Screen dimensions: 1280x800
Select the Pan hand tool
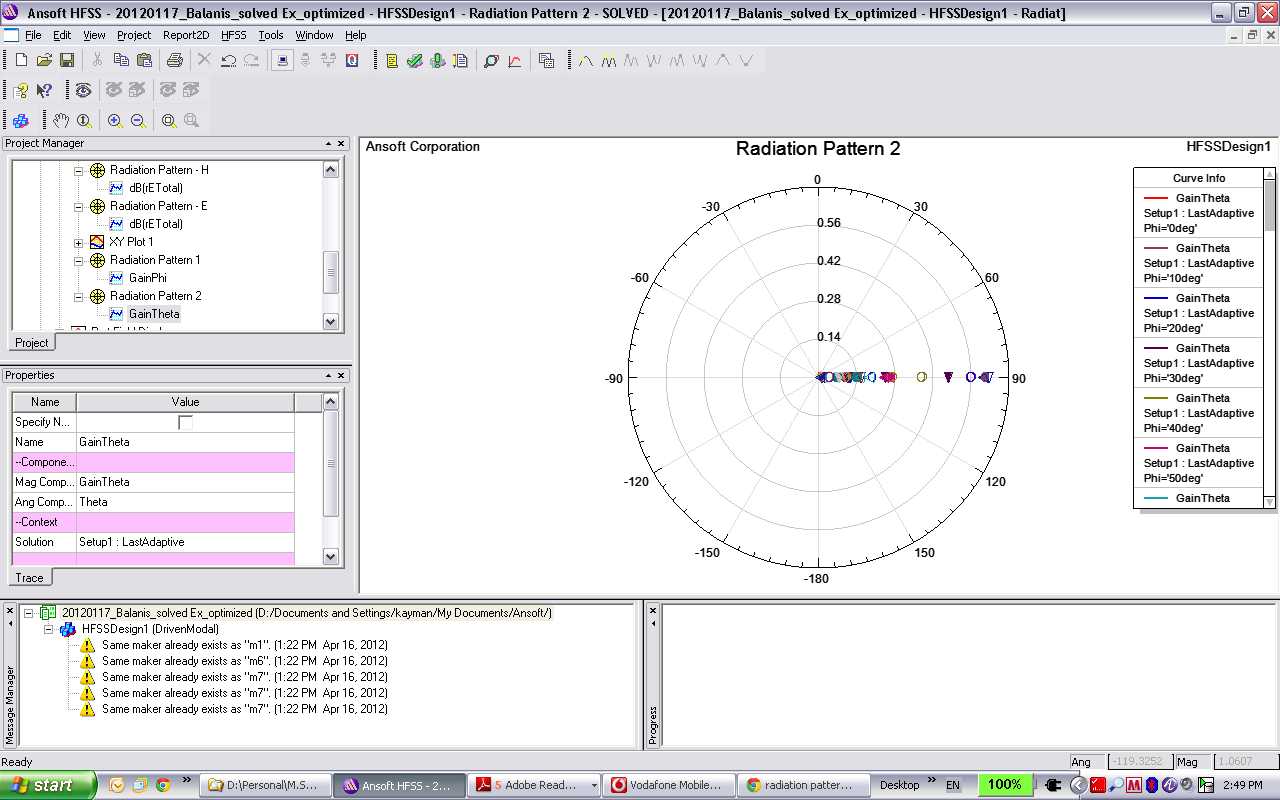click(61, 121)
